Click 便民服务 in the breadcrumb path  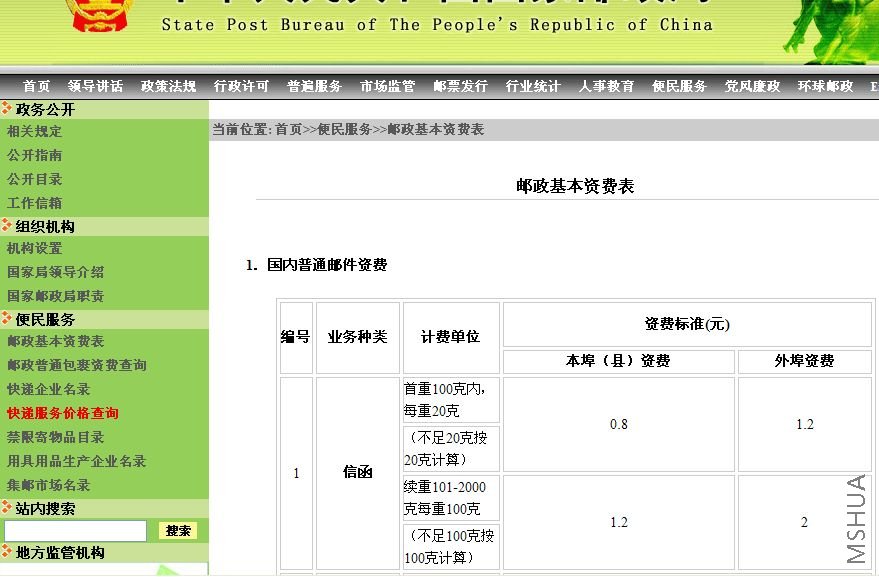coord(344,130)
